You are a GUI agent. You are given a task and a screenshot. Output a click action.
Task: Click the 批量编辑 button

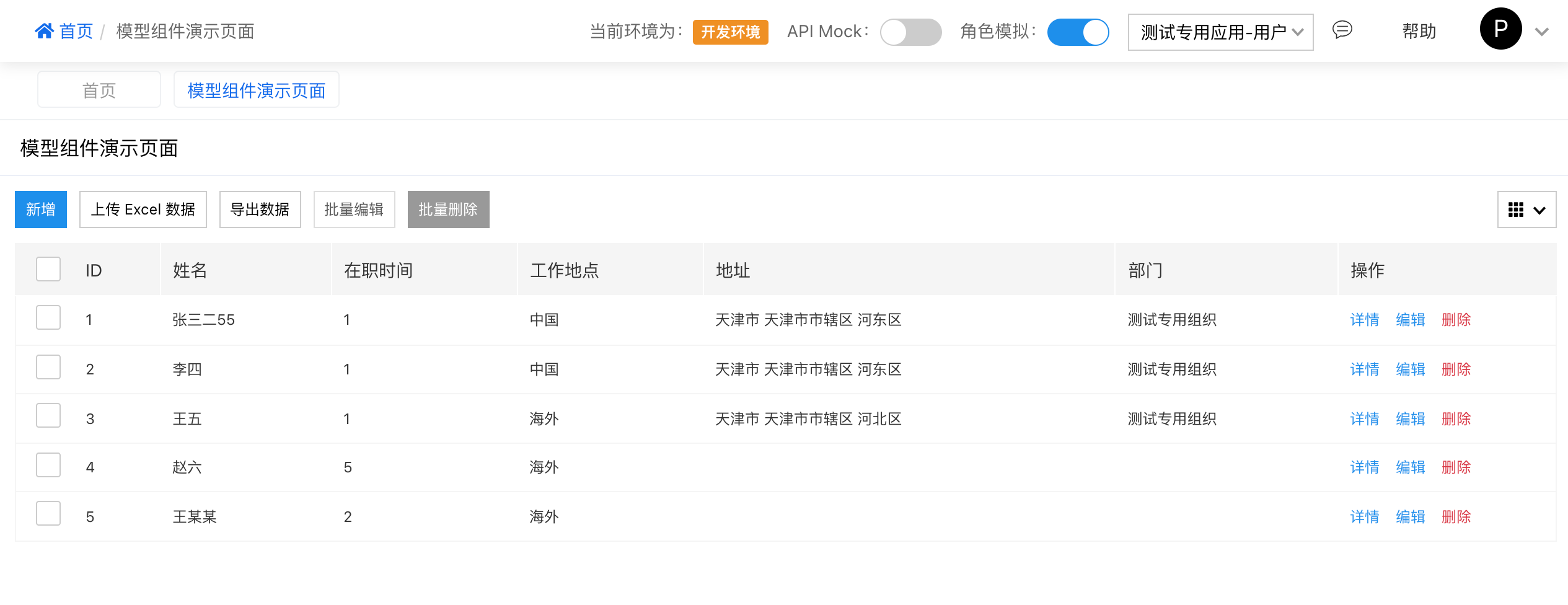click(355, 210)
